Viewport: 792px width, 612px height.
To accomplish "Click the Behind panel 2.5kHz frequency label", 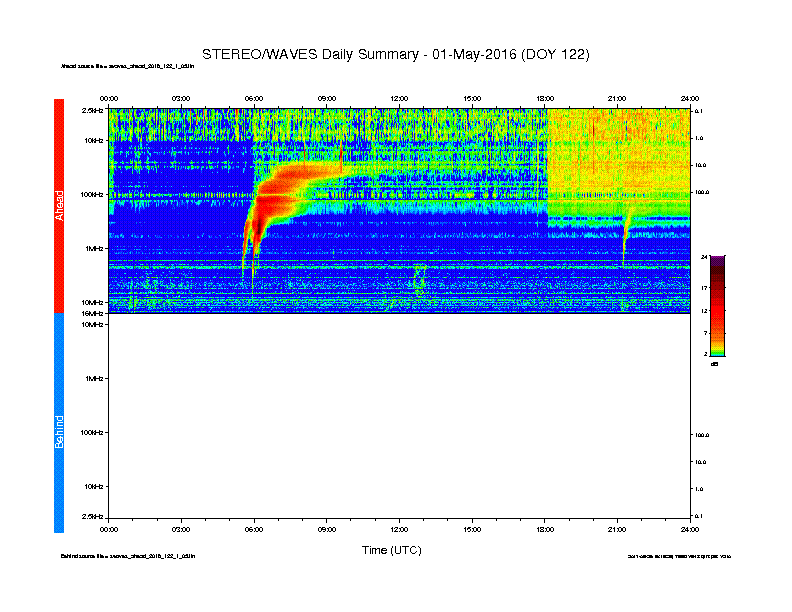I will (x=92, y=517).
